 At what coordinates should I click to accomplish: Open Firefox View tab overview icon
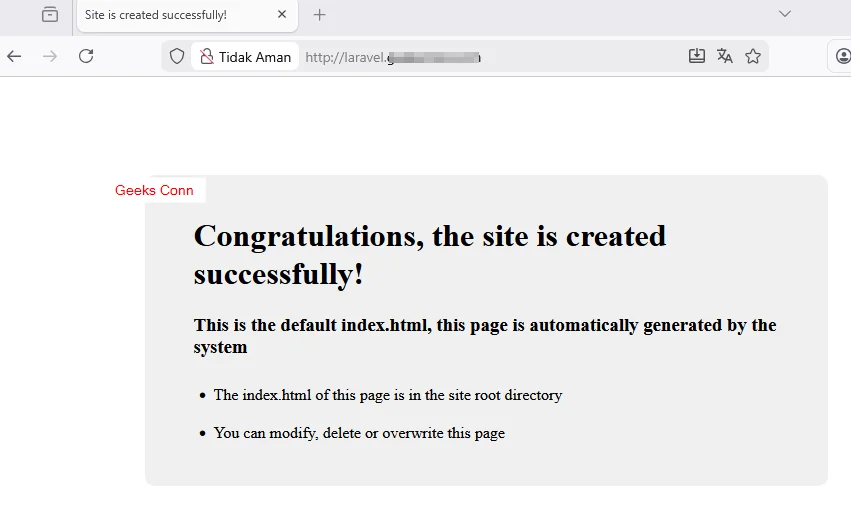point(50,15)
